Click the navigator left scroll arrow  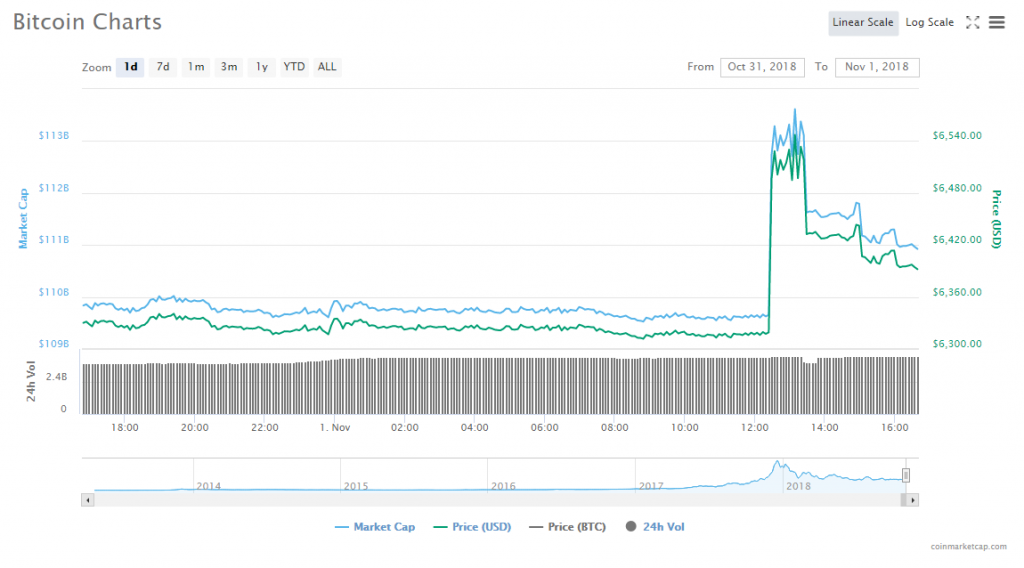pyautogui.click(x=87, y=499)
